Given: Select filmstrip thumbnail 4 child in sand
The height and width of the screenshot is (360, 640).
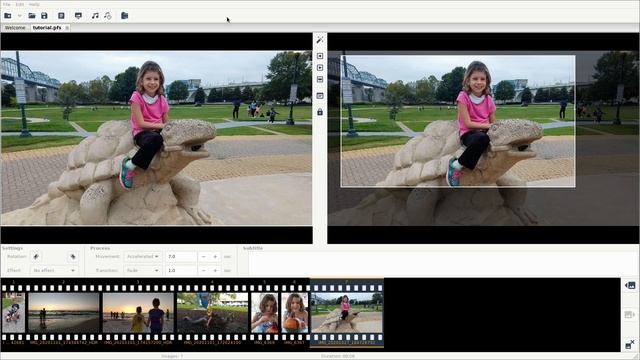Looking at the screenshot, I should tap(212, 312).
